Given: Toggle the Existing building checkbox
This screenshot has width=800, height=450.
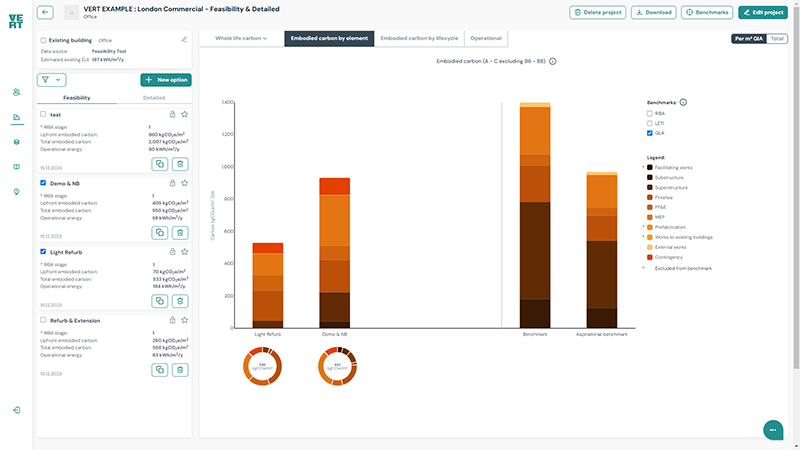Looking at the screenshot, I should point(43,40).
